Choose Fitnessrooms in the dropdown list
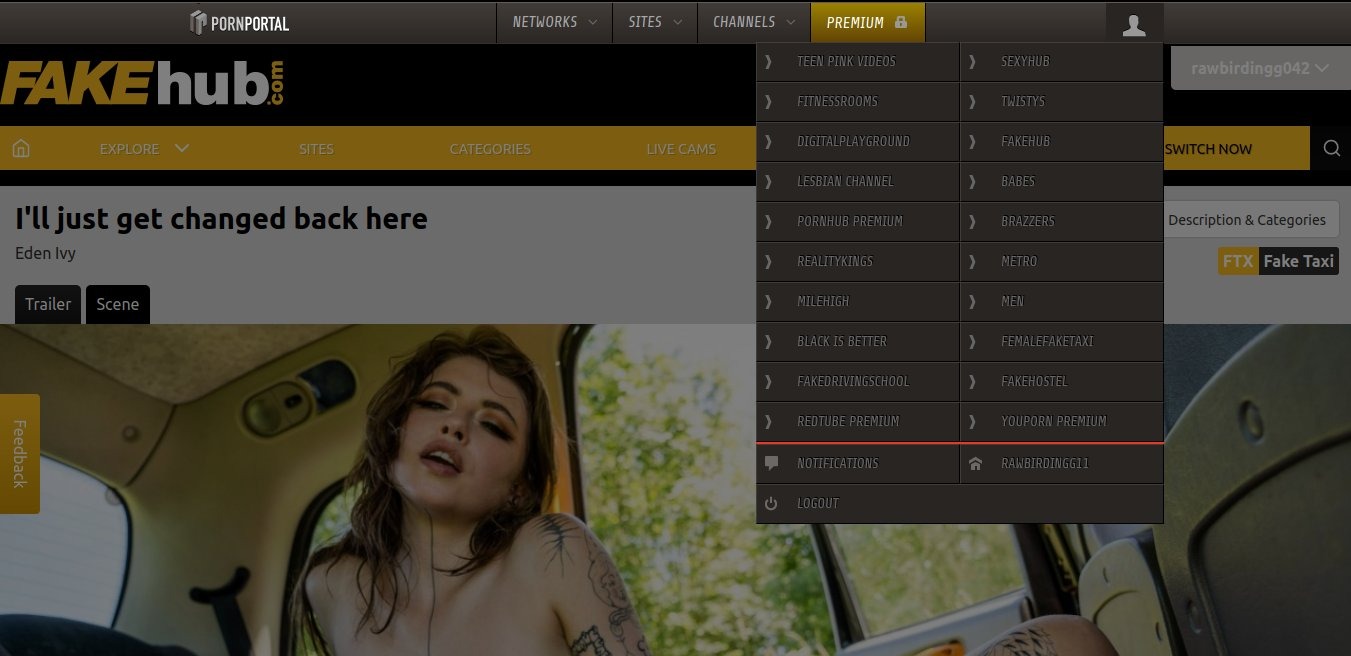Viewport: 1351px width, 656px height. click(857, 102)
